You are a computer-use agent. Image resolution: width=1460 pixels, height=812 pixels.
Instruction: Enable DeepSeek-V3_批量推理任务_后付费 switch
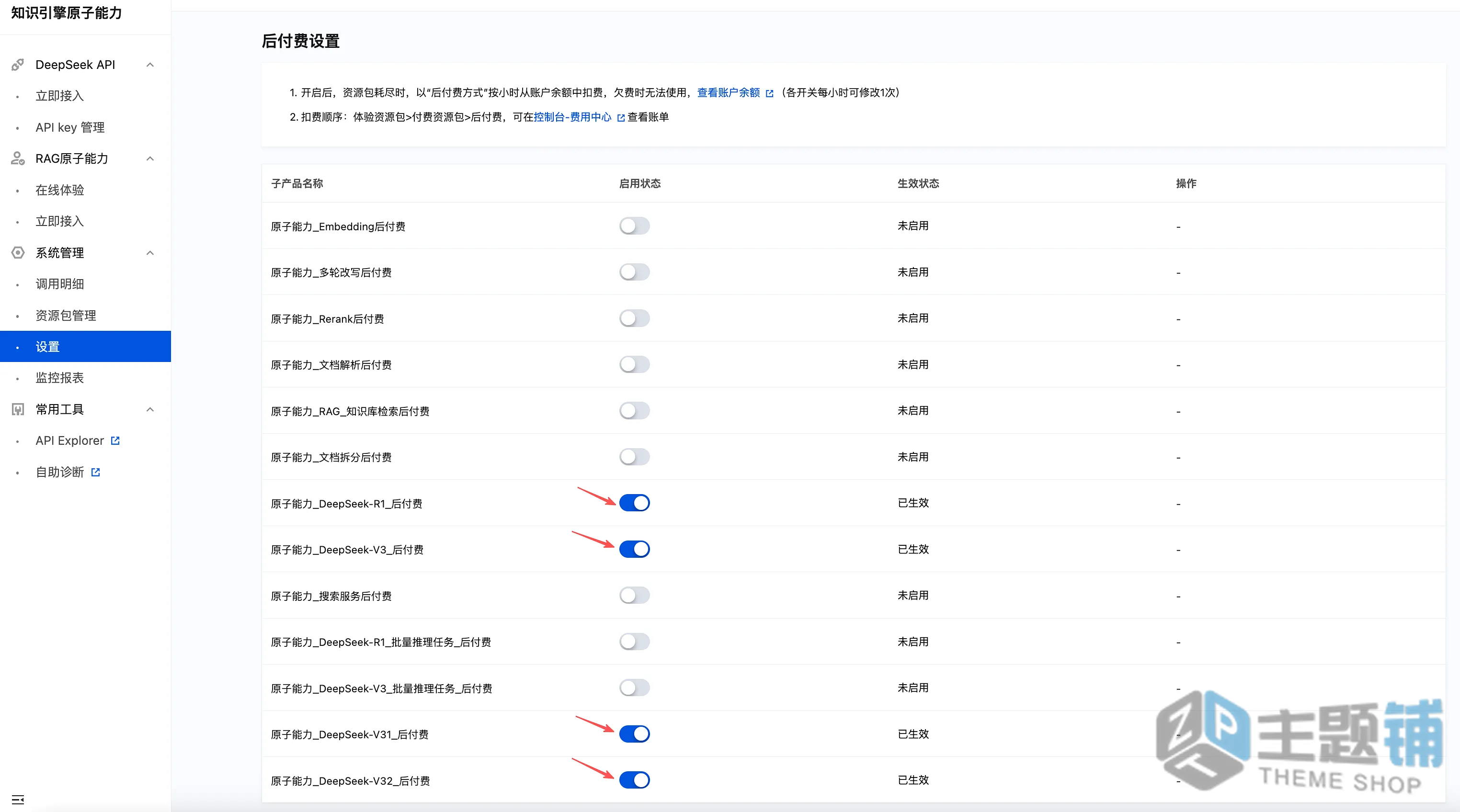pos(634,688)
